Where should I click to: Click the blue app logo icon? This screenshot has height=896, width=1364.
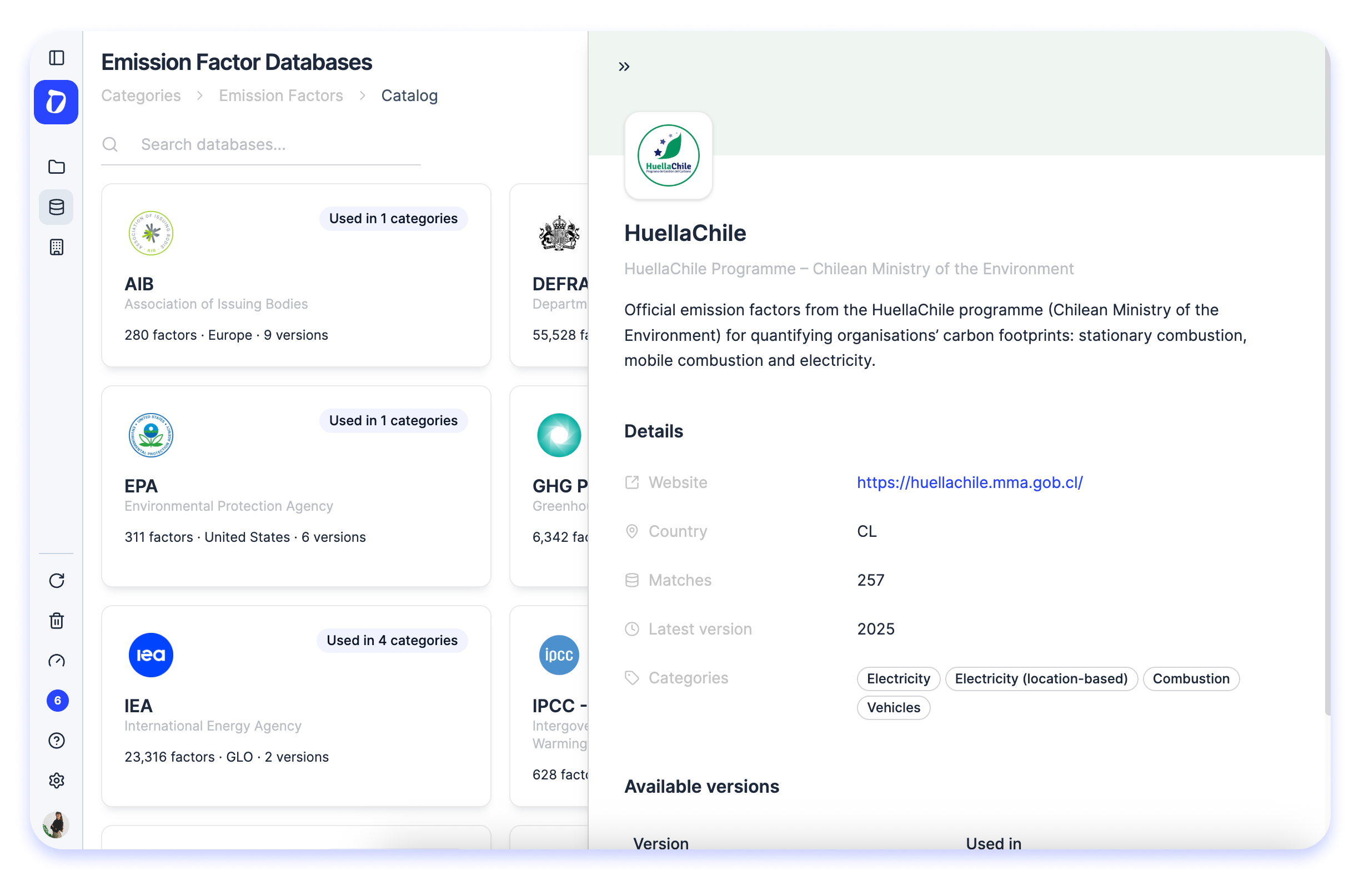pyautogui.click(x=56, y=103)
